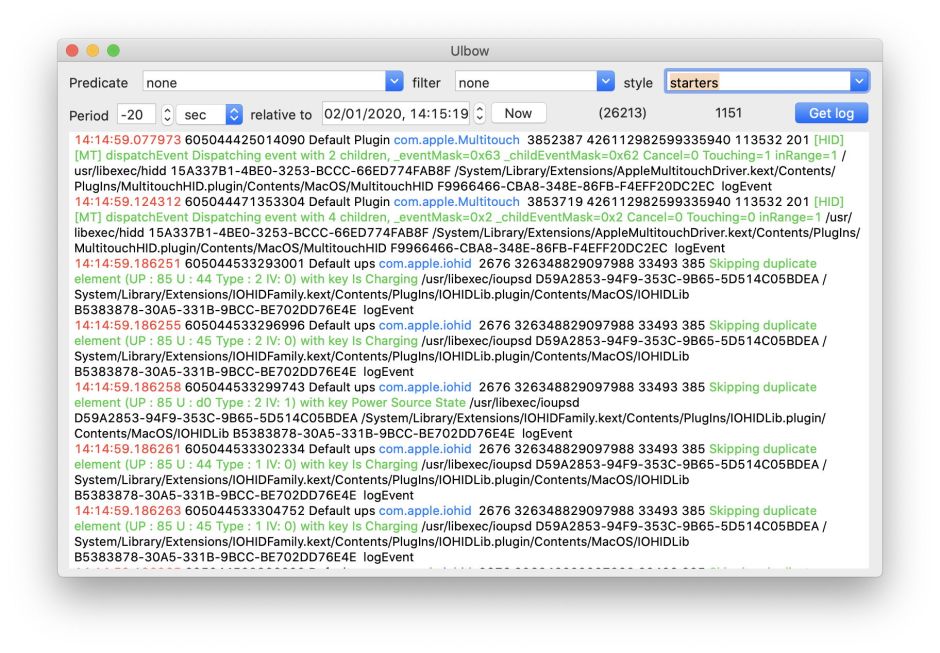The image size is (940, 653).
Task: Click the first log timestamp 14:14:59.077973
Action: point(128,140)
